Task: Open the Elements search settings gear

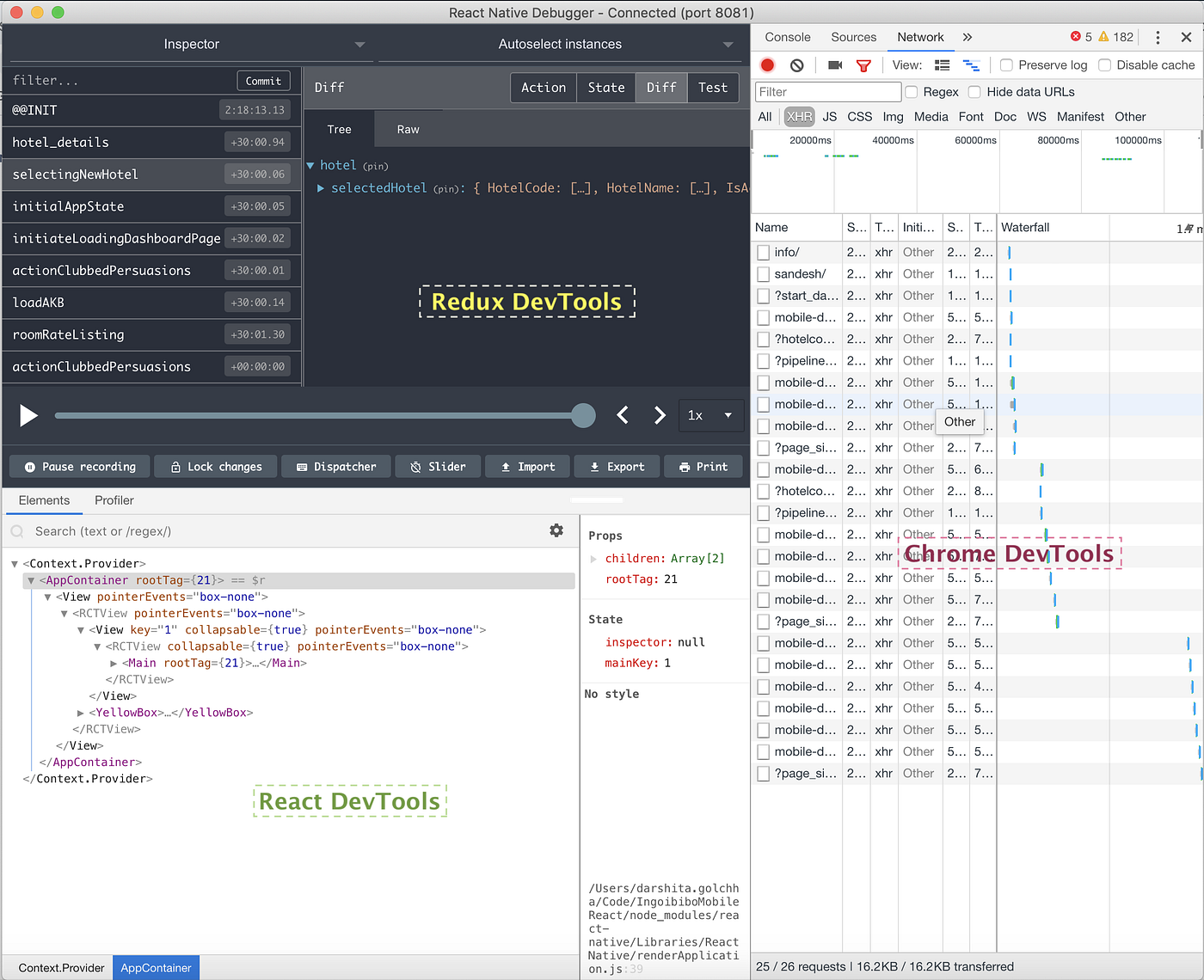Action: [556, 531]
